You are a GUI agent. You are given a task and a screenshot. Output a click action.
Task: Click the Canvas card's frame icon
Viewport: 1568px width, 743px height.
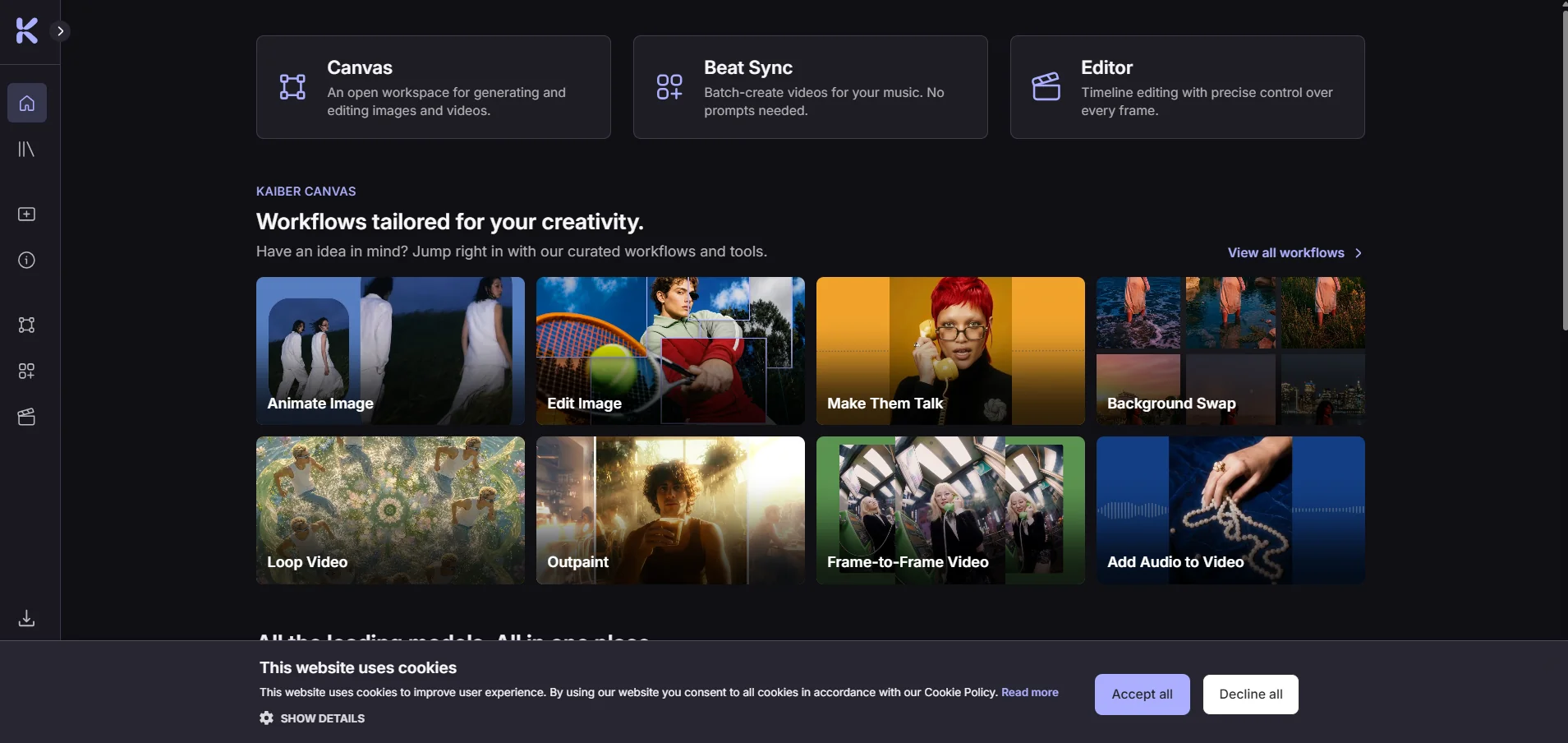(292, 87)
